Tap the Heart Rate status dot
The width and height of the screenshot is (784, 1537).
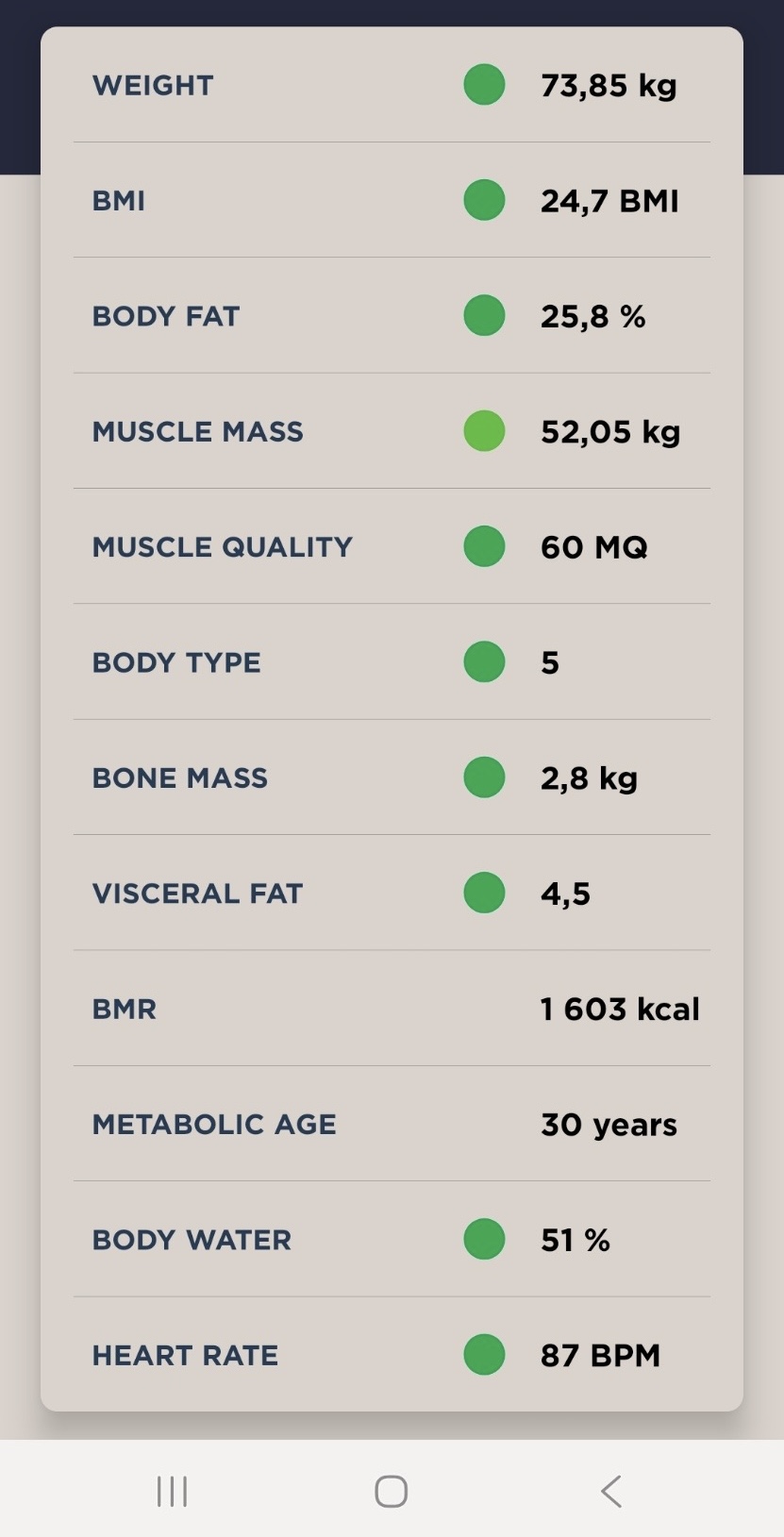[x=484, y=1355]
